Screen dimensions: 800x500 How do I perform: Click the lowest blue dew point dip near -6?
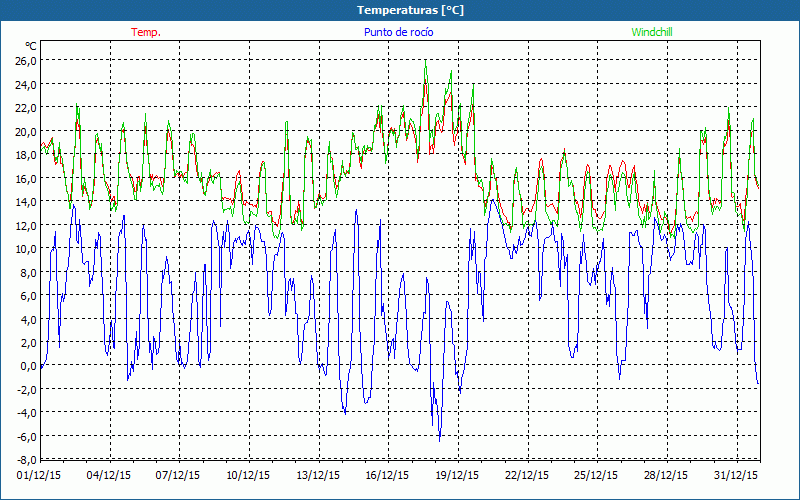(x=439, y=440)
